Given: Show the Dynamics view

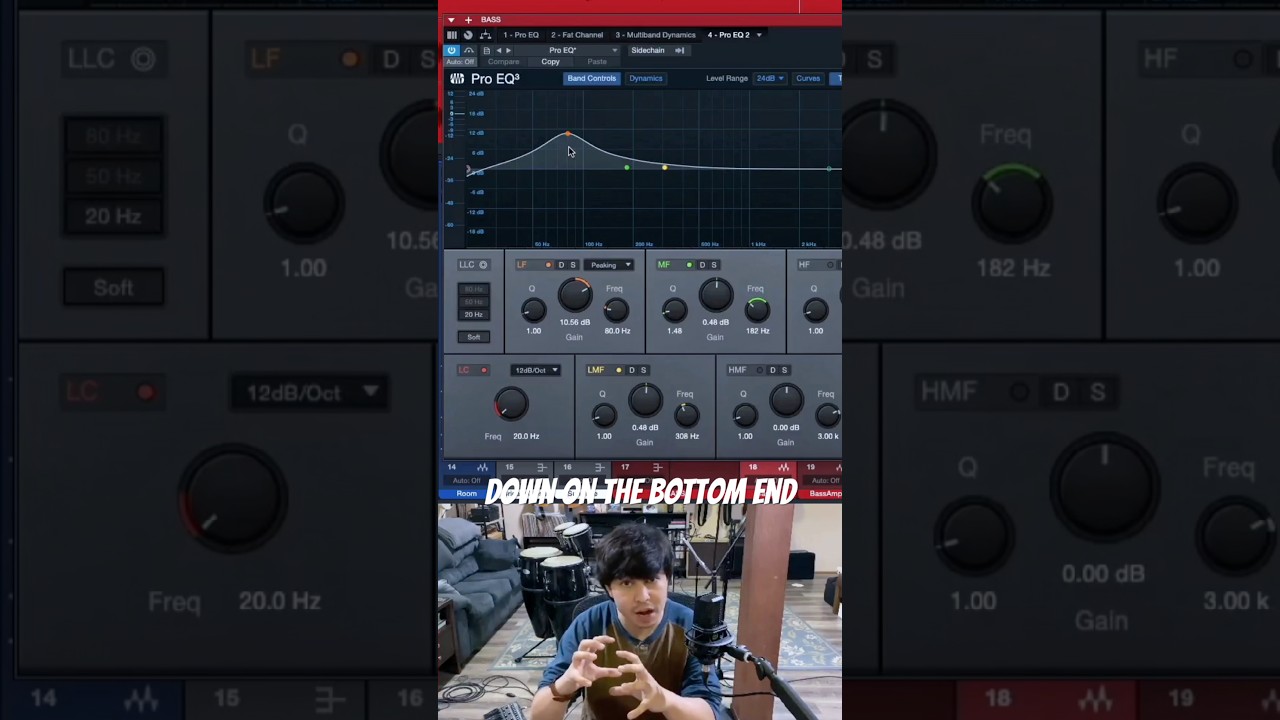Looking at the screenshot, I should [x=646, y=78].
